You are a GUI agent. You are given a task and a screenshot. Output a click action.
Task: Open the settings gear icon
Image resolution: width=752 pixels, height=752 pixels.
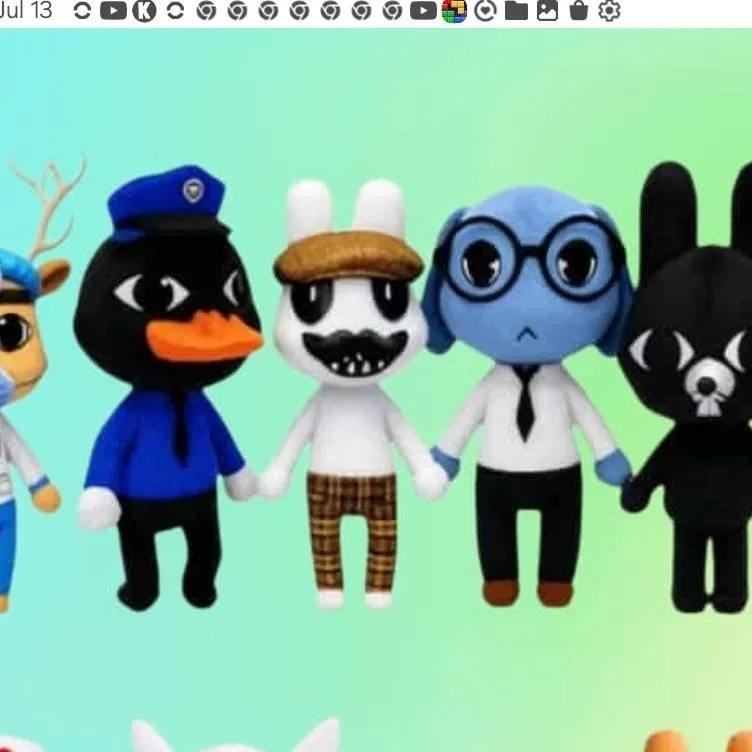click(x=610, y=11)
